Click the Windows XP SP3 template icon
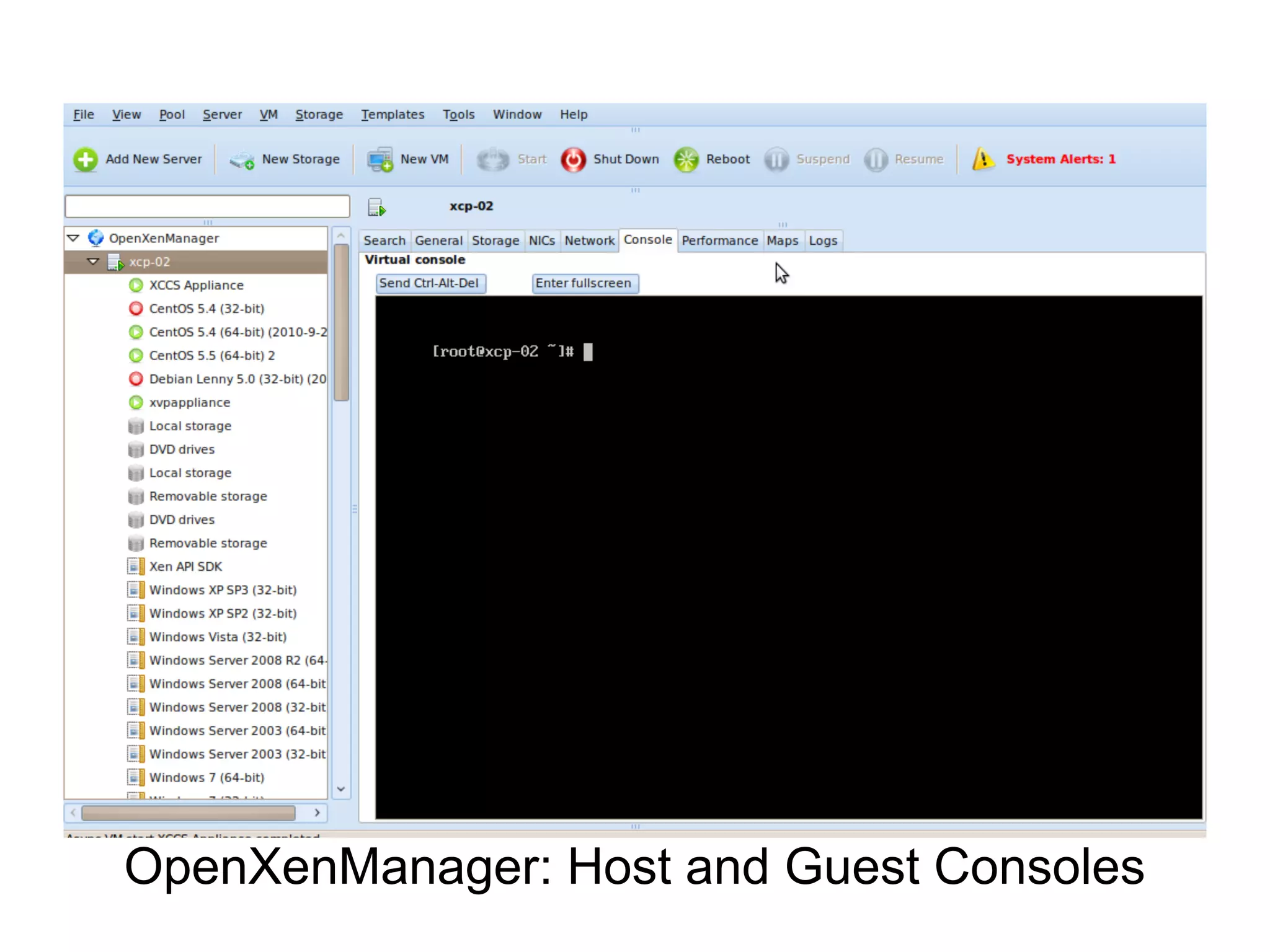 coord(136,590)
